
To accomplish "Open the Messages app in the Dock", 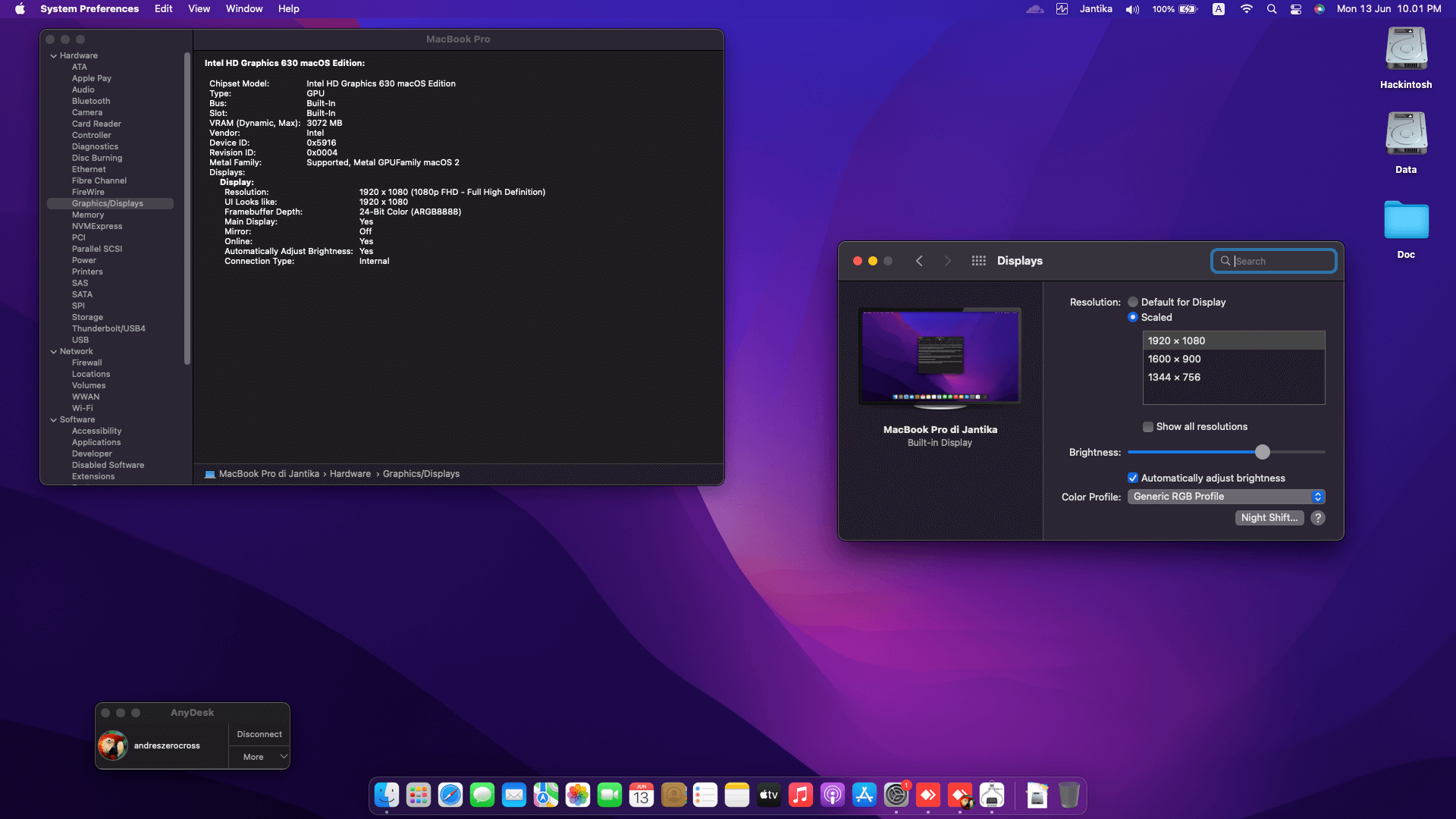I will pos(482,795).
